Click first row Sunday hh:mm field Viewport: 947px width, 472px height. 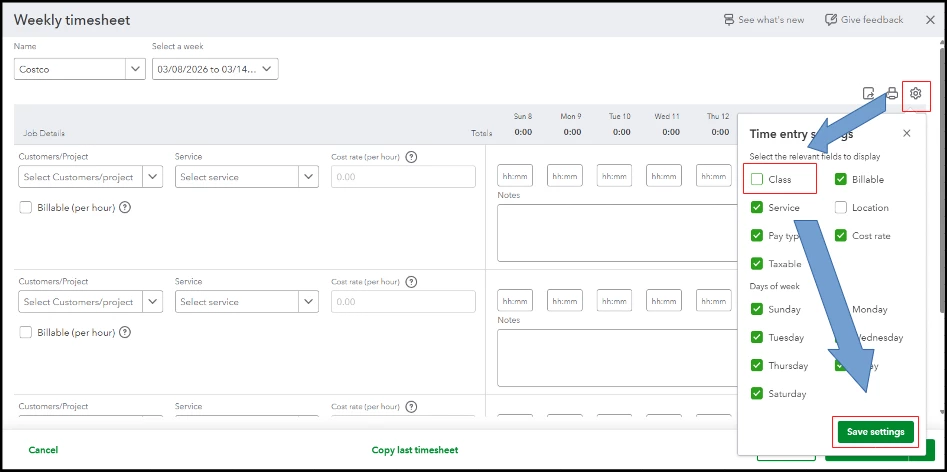pyautogui.click(x=515, y=176)
